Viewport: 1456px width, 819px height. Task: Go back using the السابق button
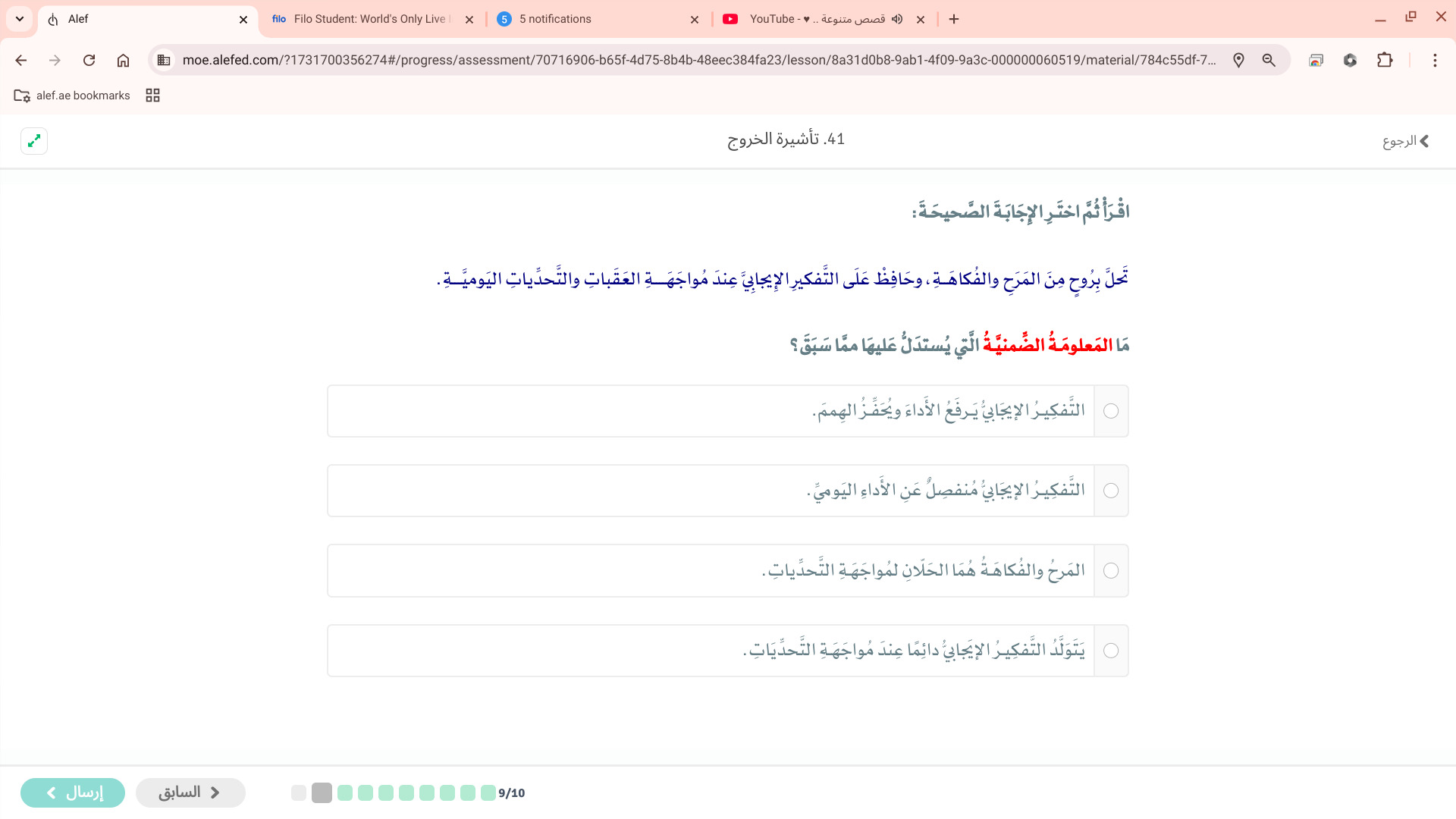(x=190, y=792)
